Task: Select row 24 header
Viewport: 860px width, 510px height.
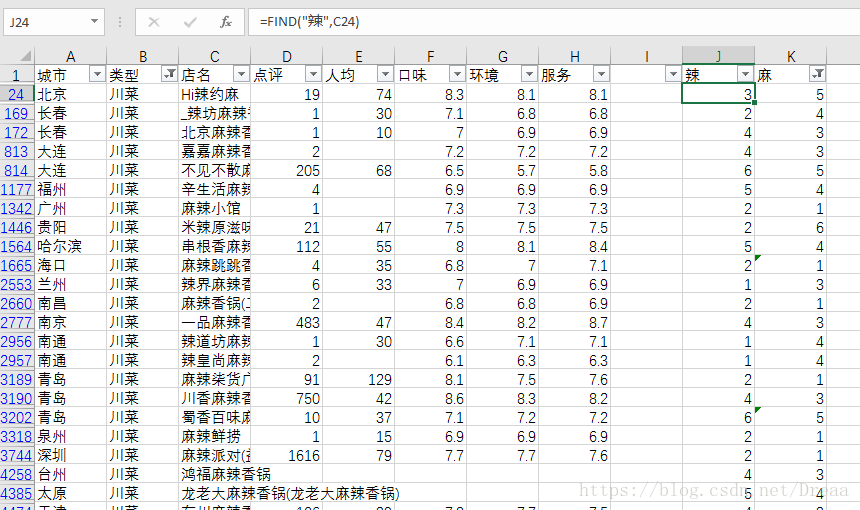Action: [x=17, y=94]
